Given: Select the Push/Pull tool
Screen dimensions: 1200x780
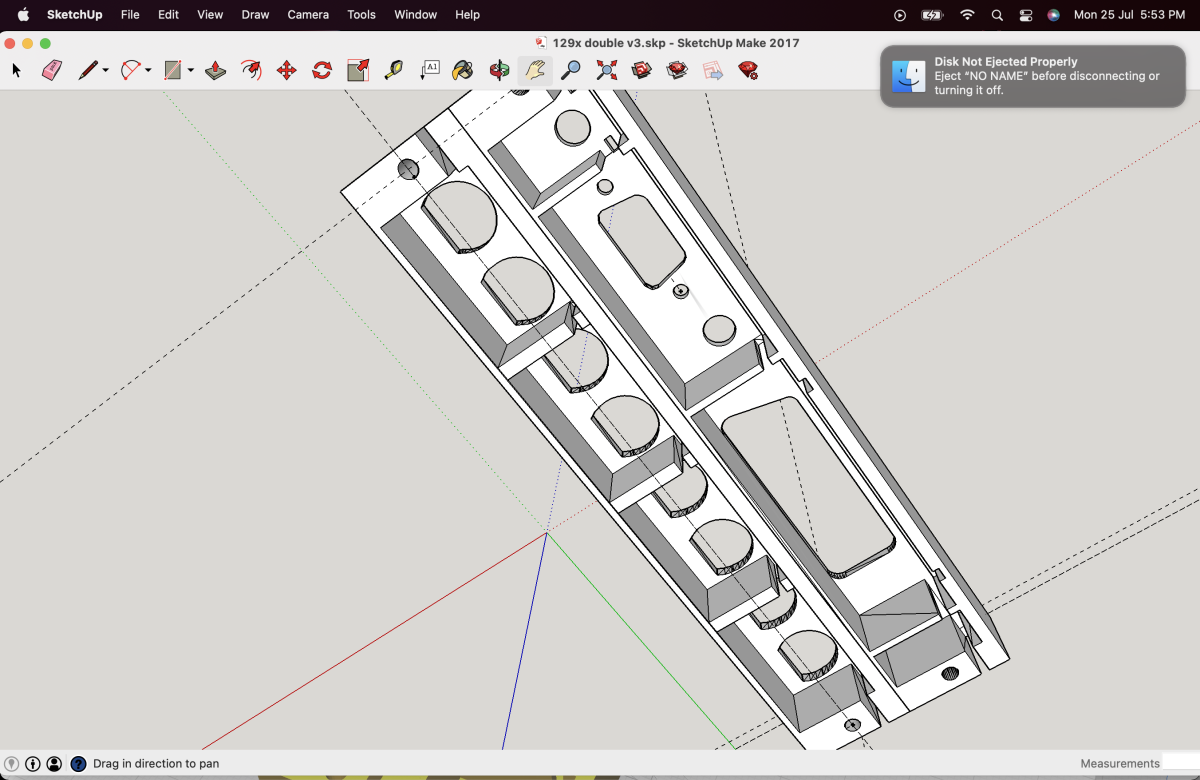Looking at the screenshot, I should coord(215,70).
